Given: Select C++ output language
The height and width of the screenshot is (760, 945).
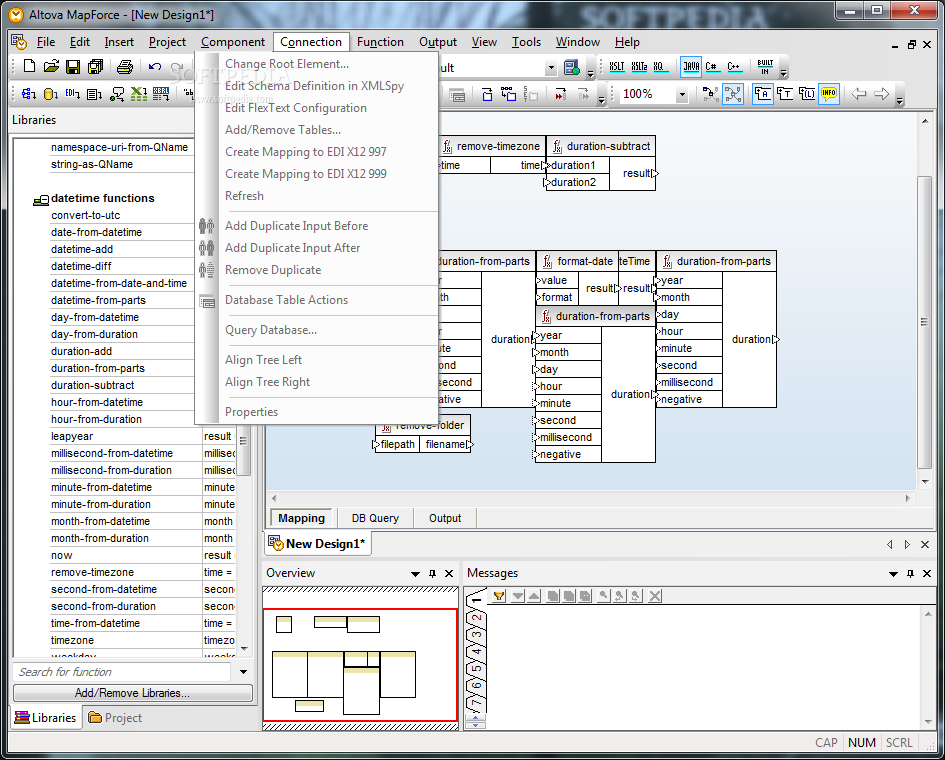Looking at the screenshot, I should tap(733, 67).
